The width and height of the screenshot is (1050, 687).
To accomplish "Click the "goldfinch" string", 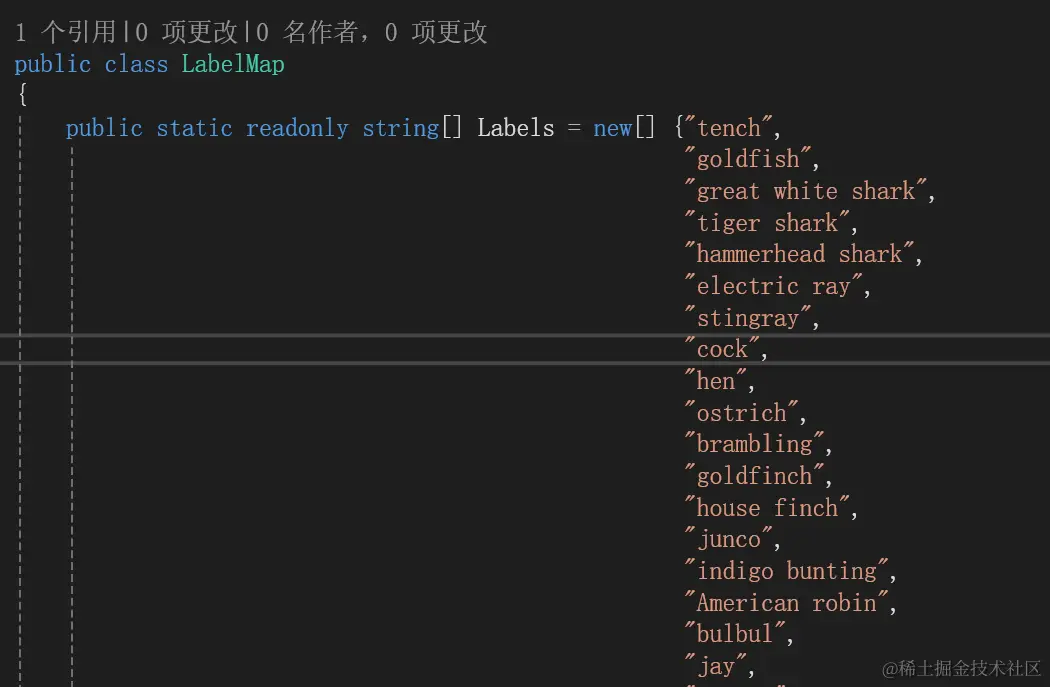I will tap(755, 475).
